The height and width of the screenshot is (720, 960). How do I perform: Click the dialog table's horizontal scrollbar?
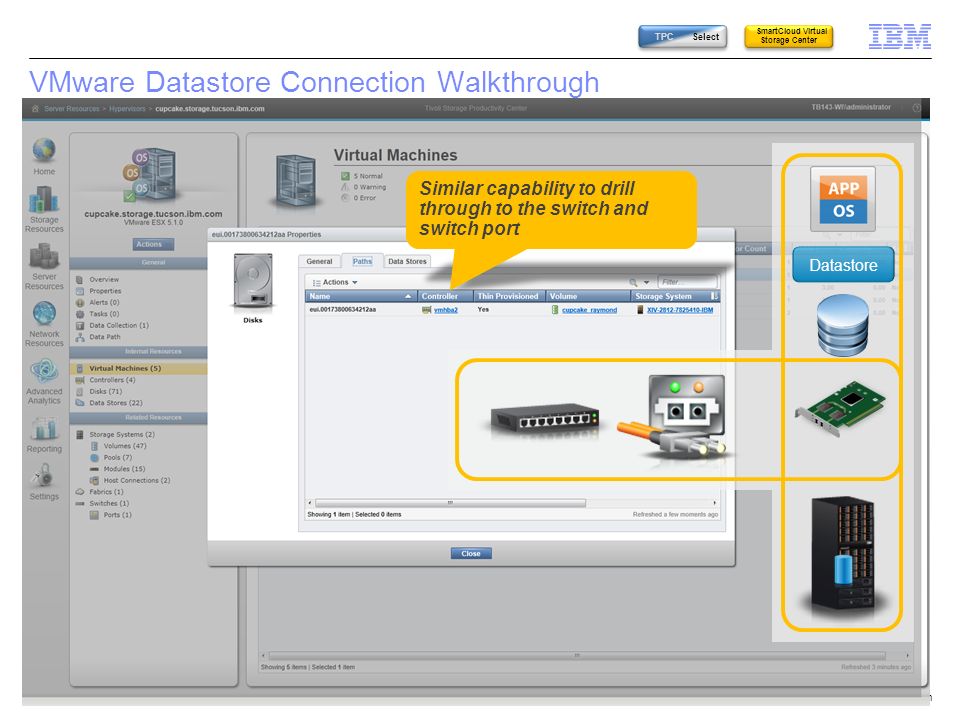(450, 503)
